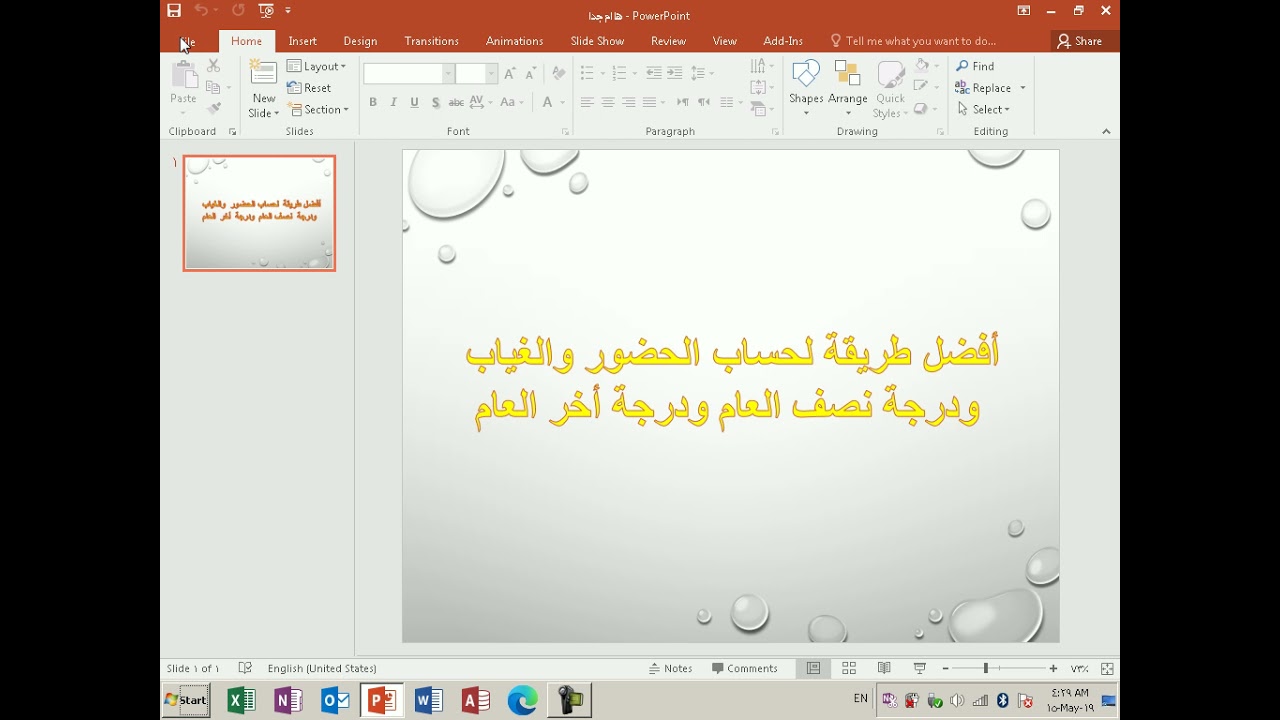Toggle Align Right paragraph alignment
1280x720 pixels.
coord(629,102)
